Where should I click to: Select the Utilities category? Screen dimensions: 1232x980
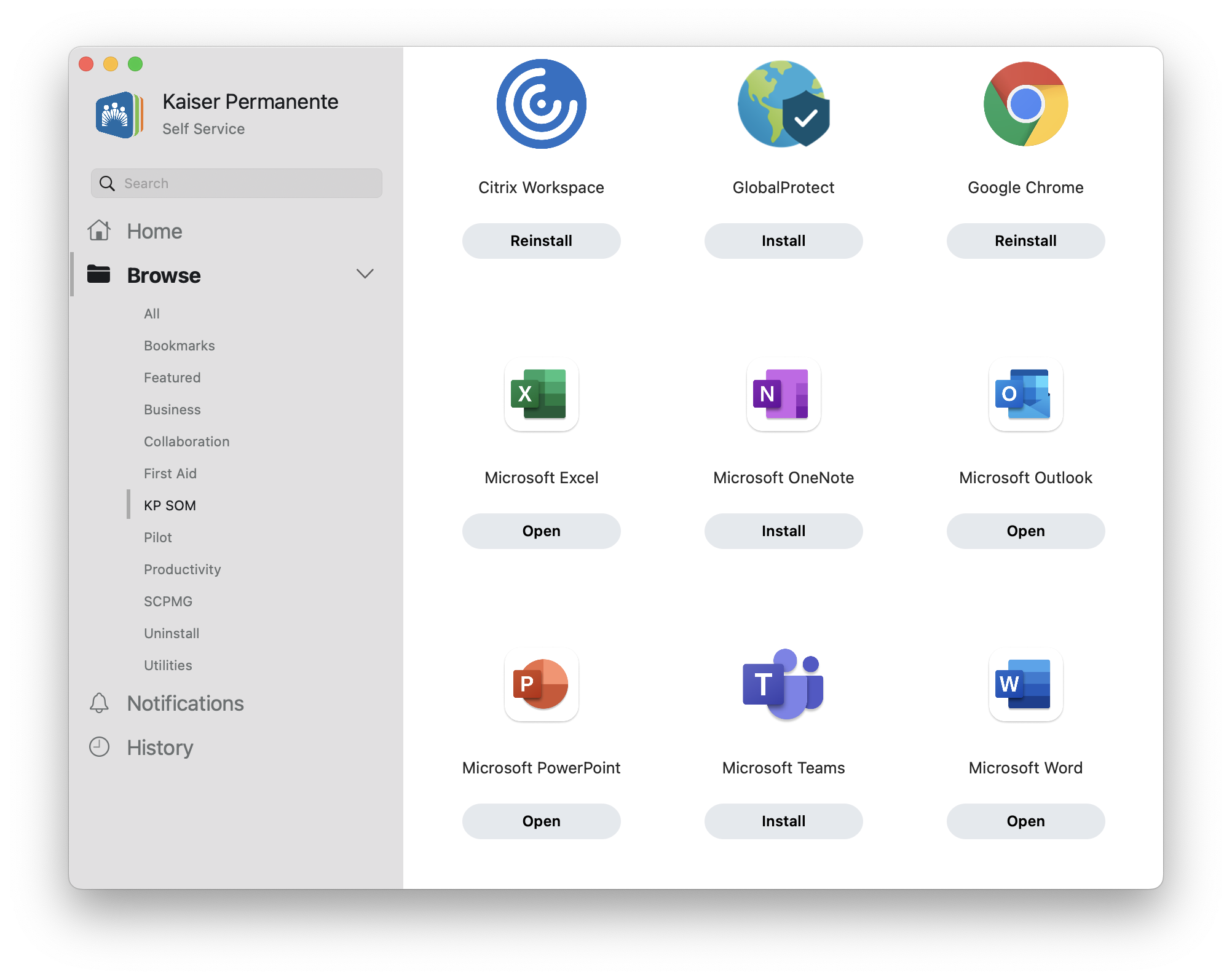168,665
